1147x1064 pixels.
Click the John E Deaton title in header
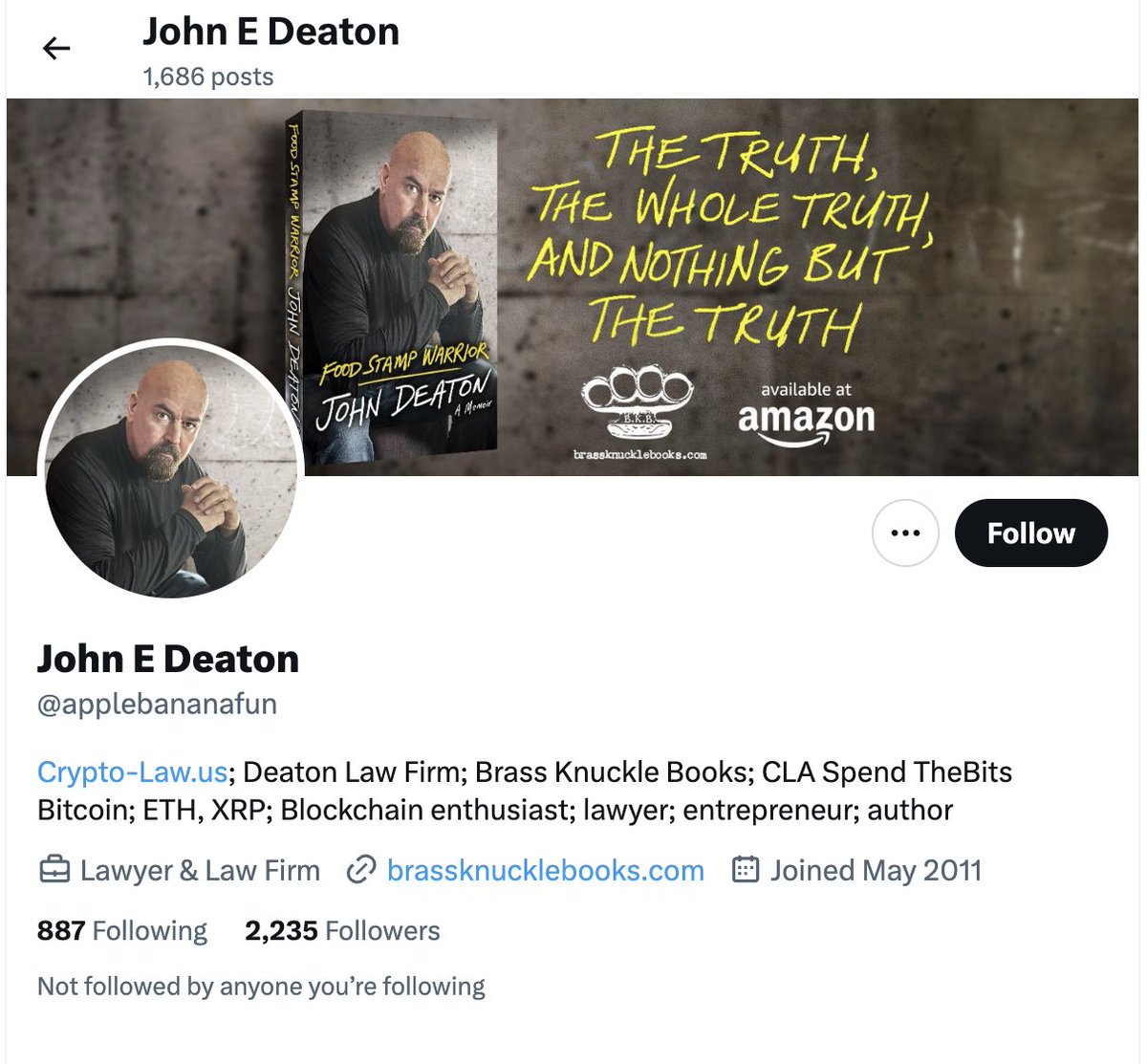[x=271, y=32]
